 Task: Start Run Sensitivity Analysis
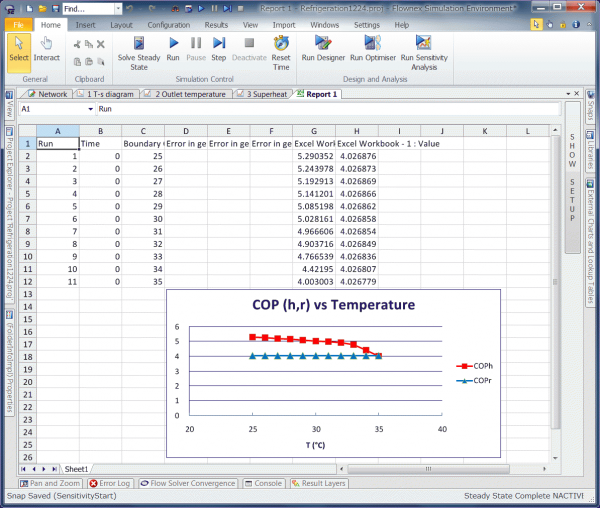(424, 43)
